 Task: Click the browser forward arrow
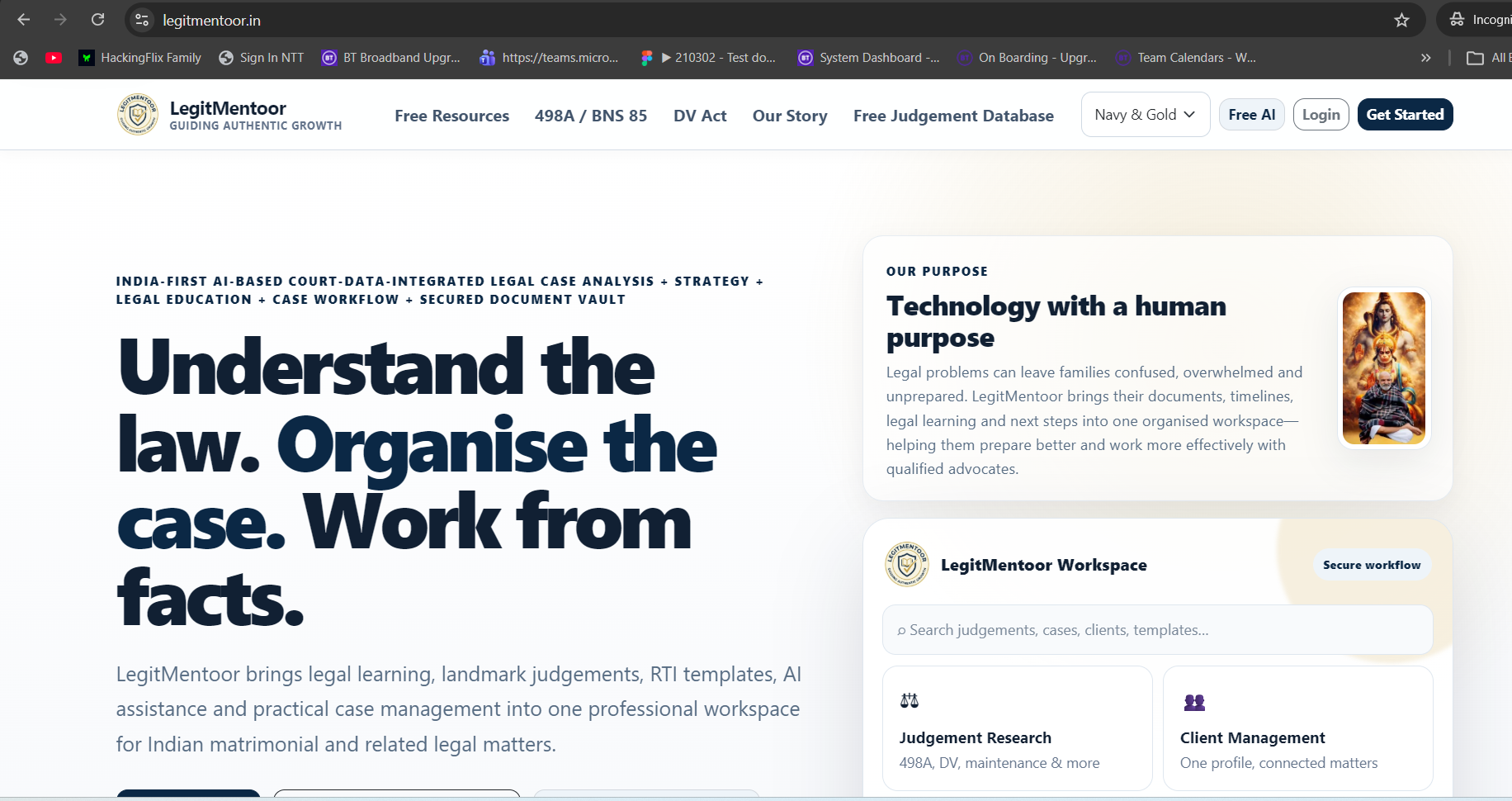click(x=60, y=20)
